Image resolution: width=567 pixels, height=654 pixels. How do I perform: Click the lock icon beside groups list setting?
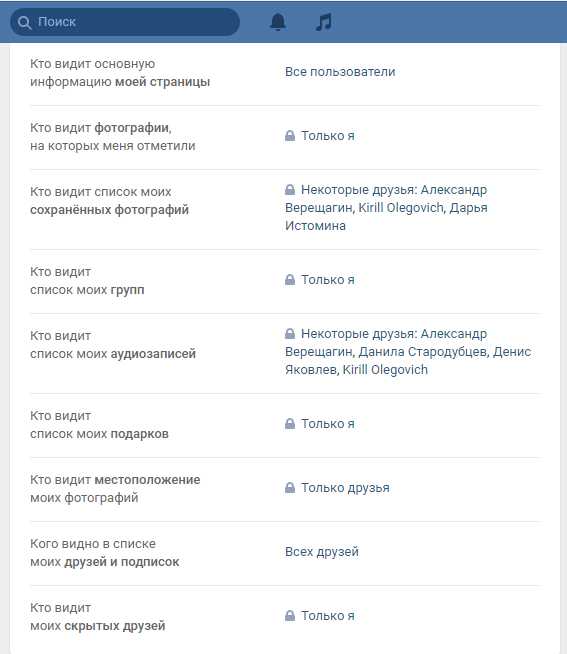[290, 279]
